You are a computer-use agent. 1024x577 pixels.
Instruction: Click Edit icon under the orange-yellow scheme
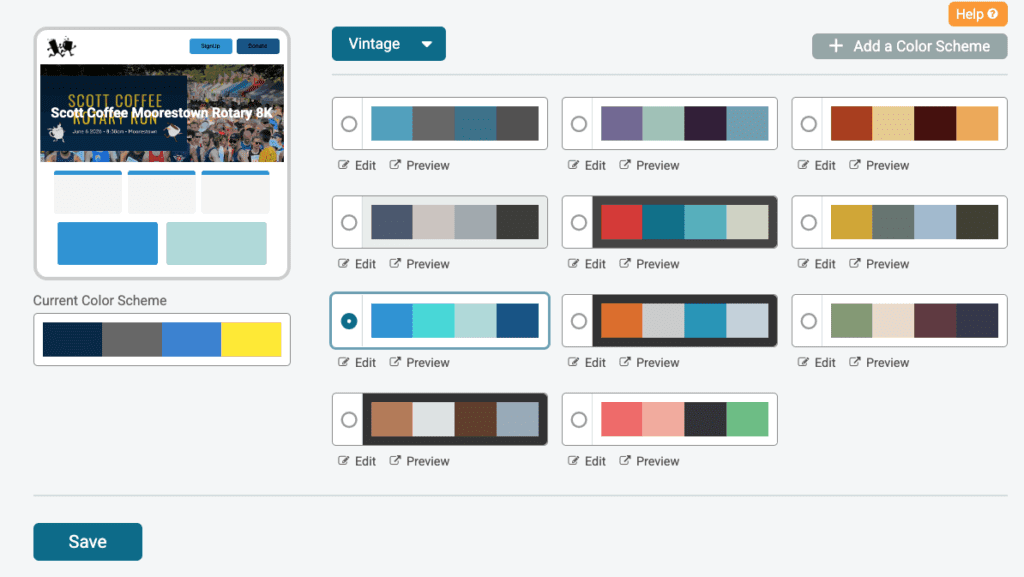pyautogui.click(x=804, y=165)
